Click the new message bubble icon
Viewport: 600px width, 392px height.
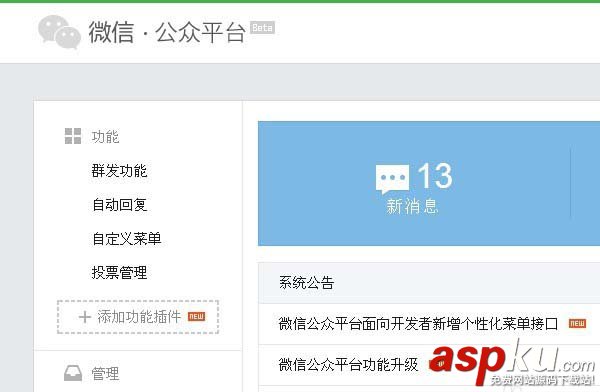392,179
